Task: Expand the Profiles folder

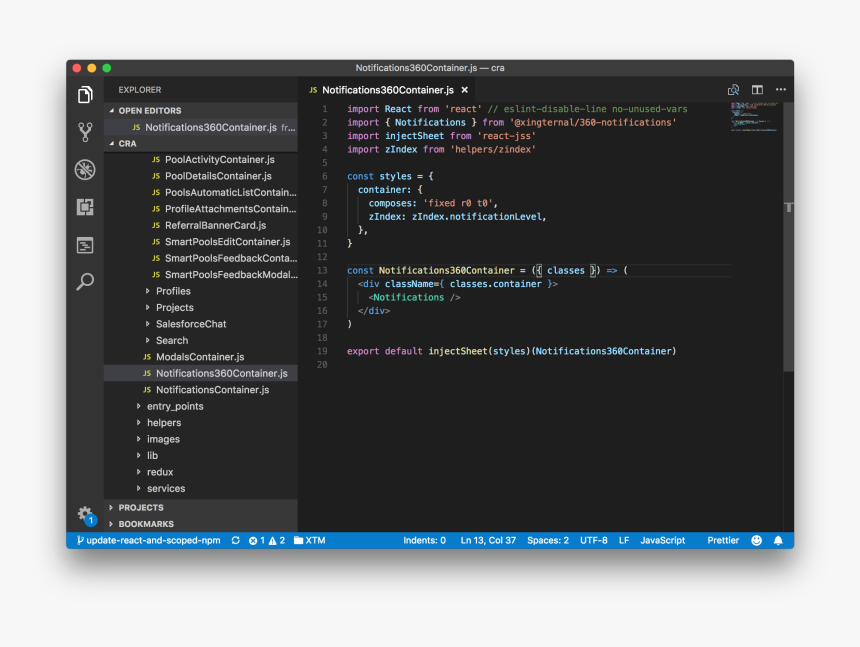Action: 172,291
